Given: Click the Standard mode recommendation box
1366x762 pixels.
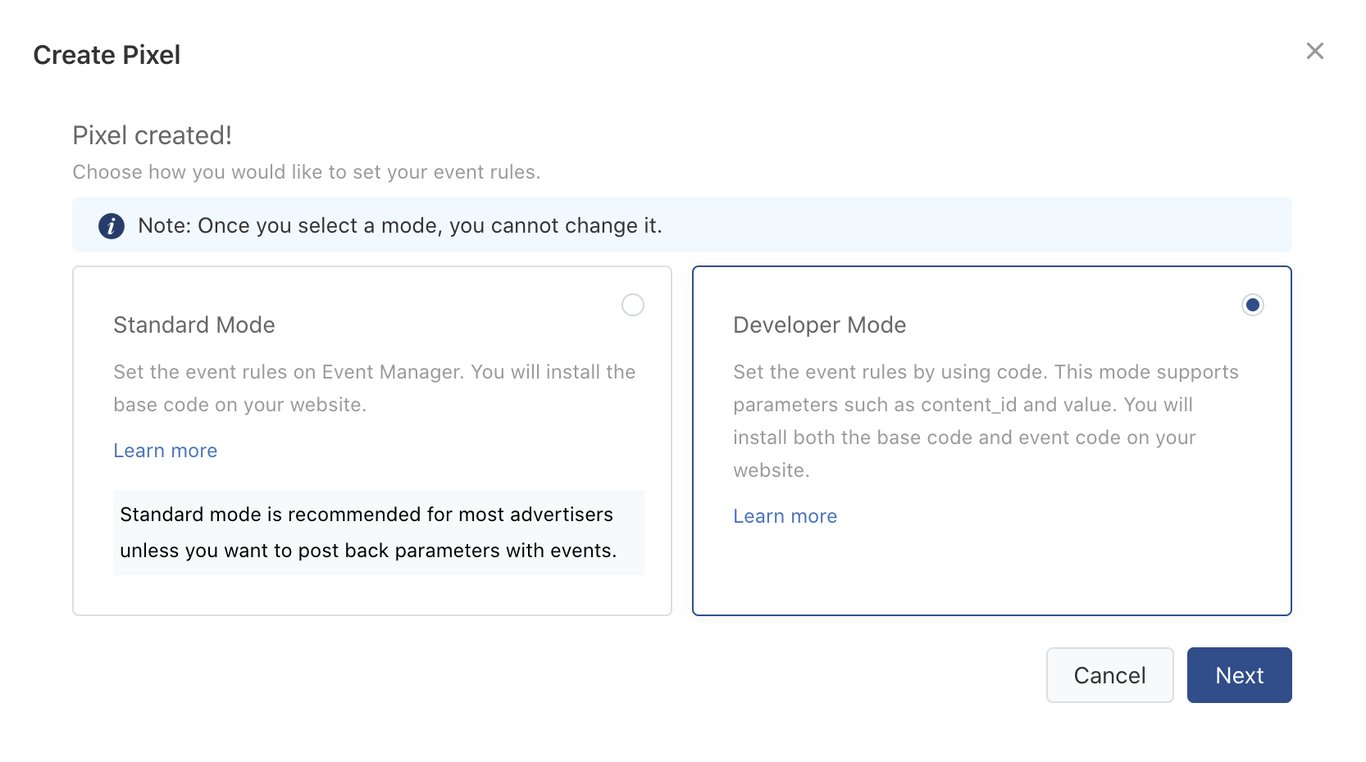Looking at the screenshot, I should point(378,532).
